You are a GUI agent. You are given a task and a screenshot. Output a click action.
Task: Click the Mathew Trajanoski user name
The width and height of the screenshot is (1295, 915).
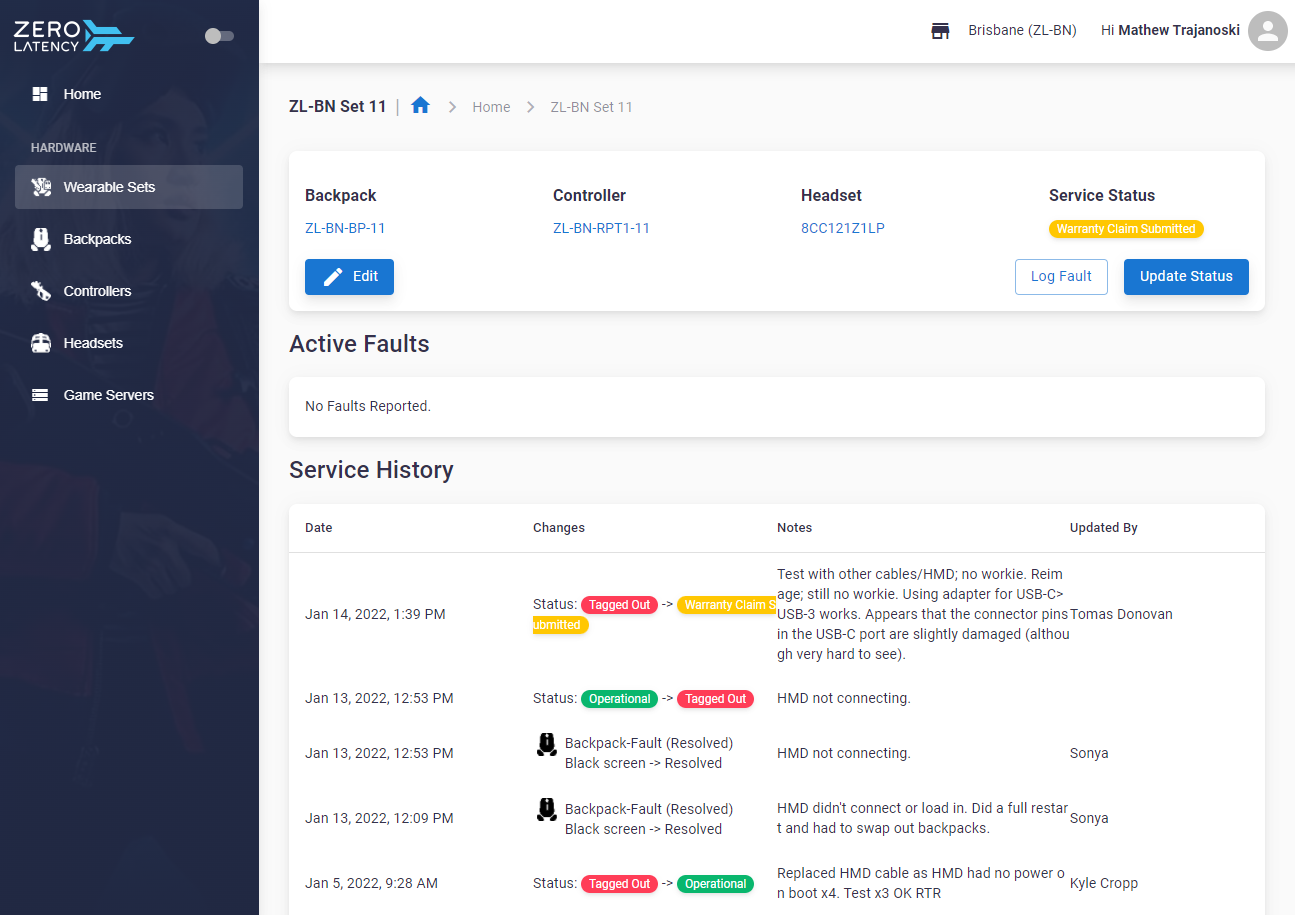tap(1179, 31)
